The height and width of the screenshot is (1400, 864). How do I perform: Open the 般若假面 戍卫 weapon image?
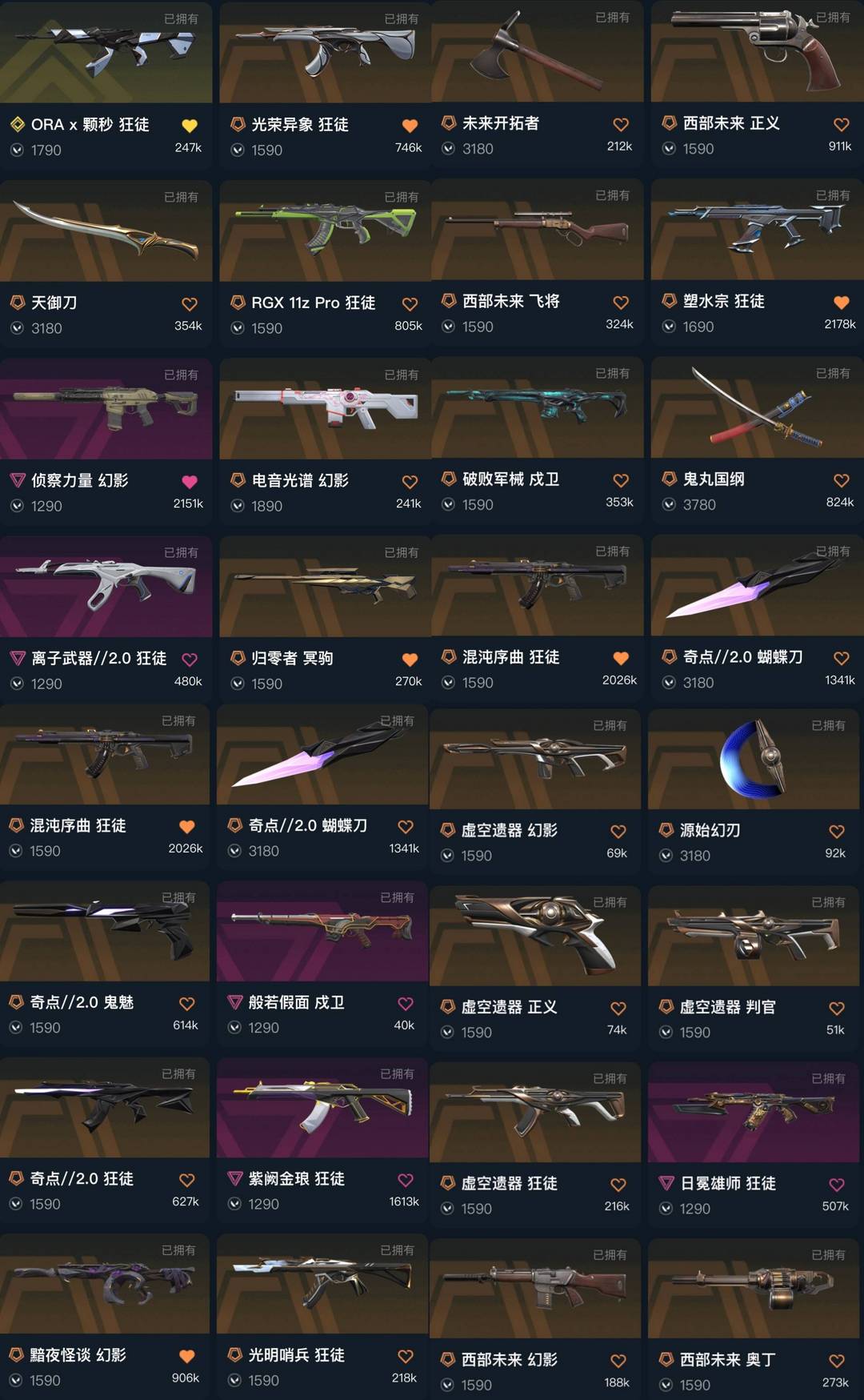(322, 931)
